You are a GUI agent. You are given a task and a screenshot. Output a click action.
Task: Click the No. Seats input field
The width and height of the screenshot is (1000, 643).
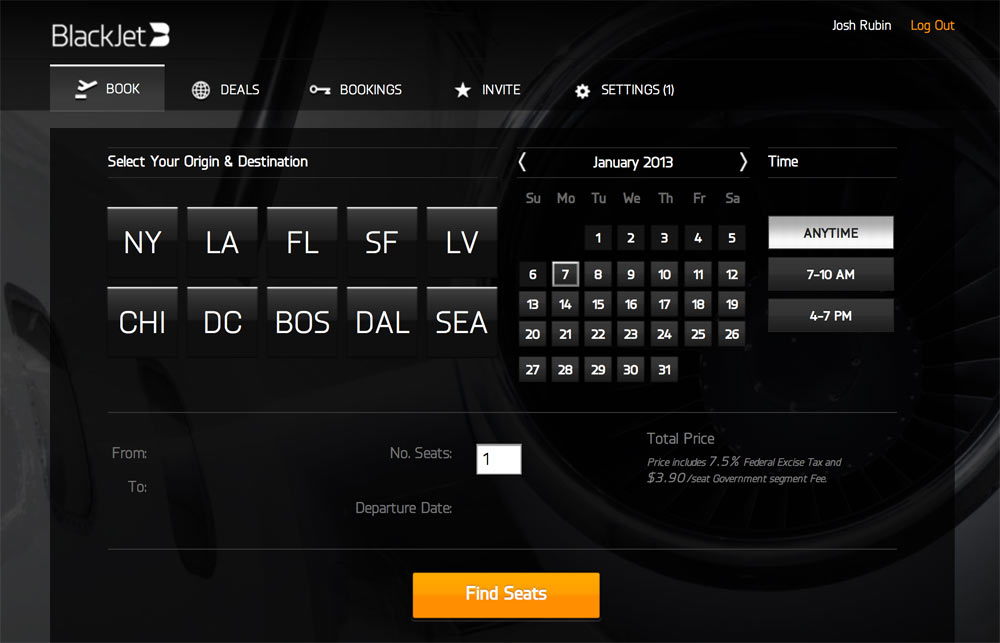pos(498,459)
